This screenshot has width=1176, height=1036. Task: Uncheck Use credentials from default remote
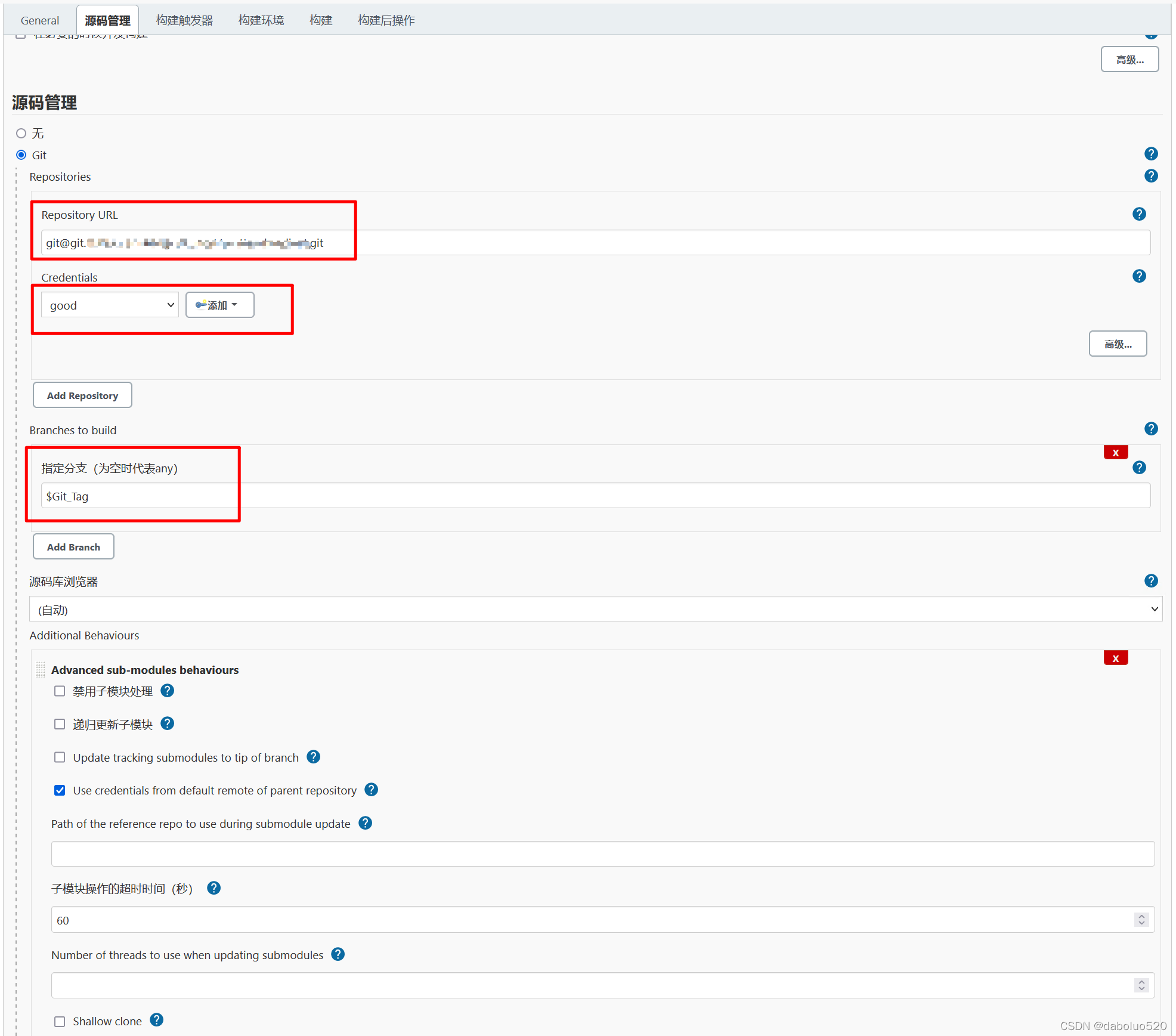point(60,790)
